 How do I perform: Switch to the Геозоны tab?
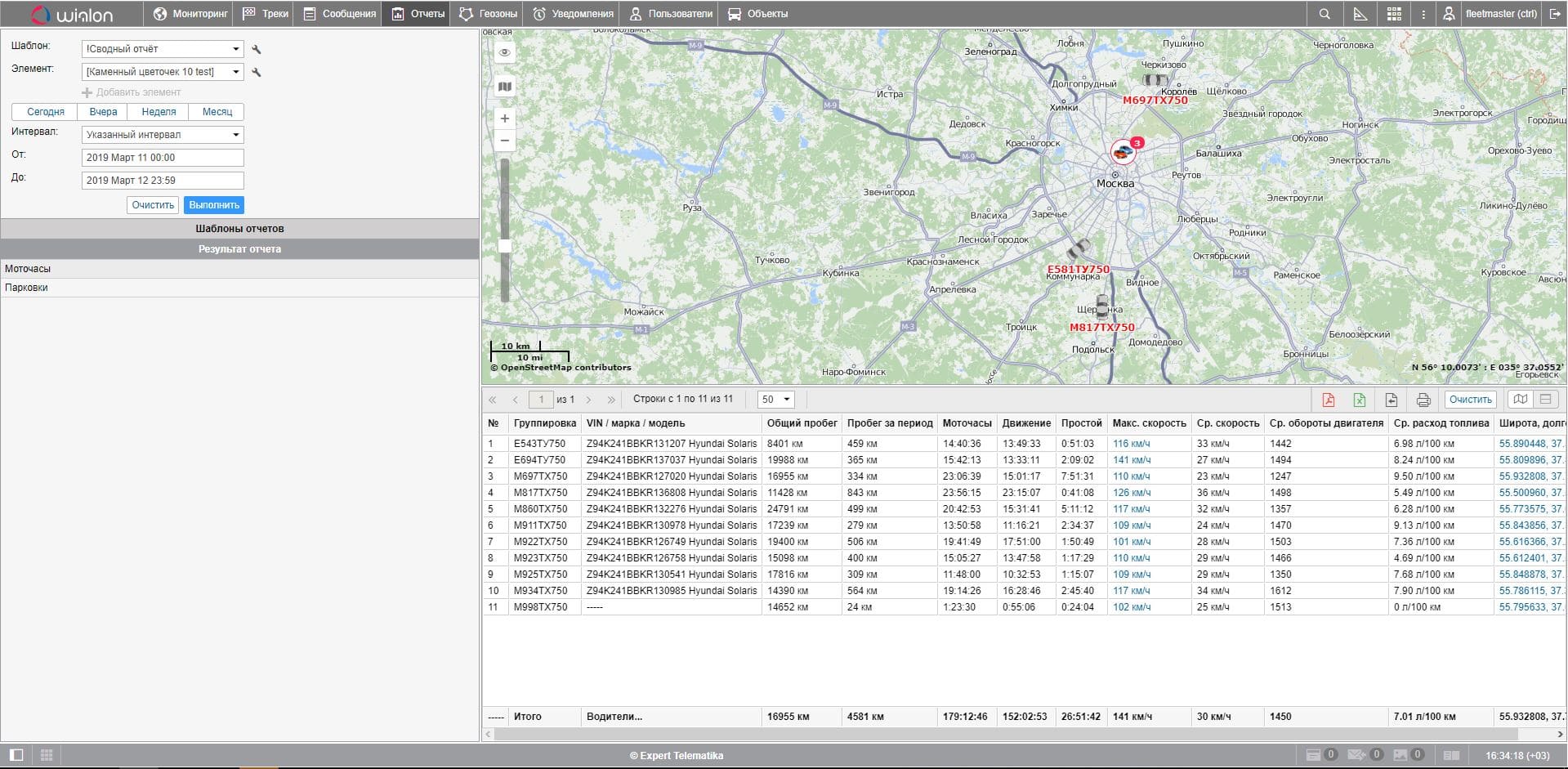(x=488, y=14)
